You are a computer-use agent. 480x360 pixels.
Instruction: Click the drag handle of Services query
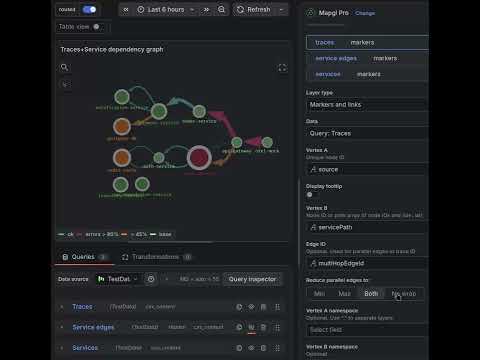click(x=277, y=348)
